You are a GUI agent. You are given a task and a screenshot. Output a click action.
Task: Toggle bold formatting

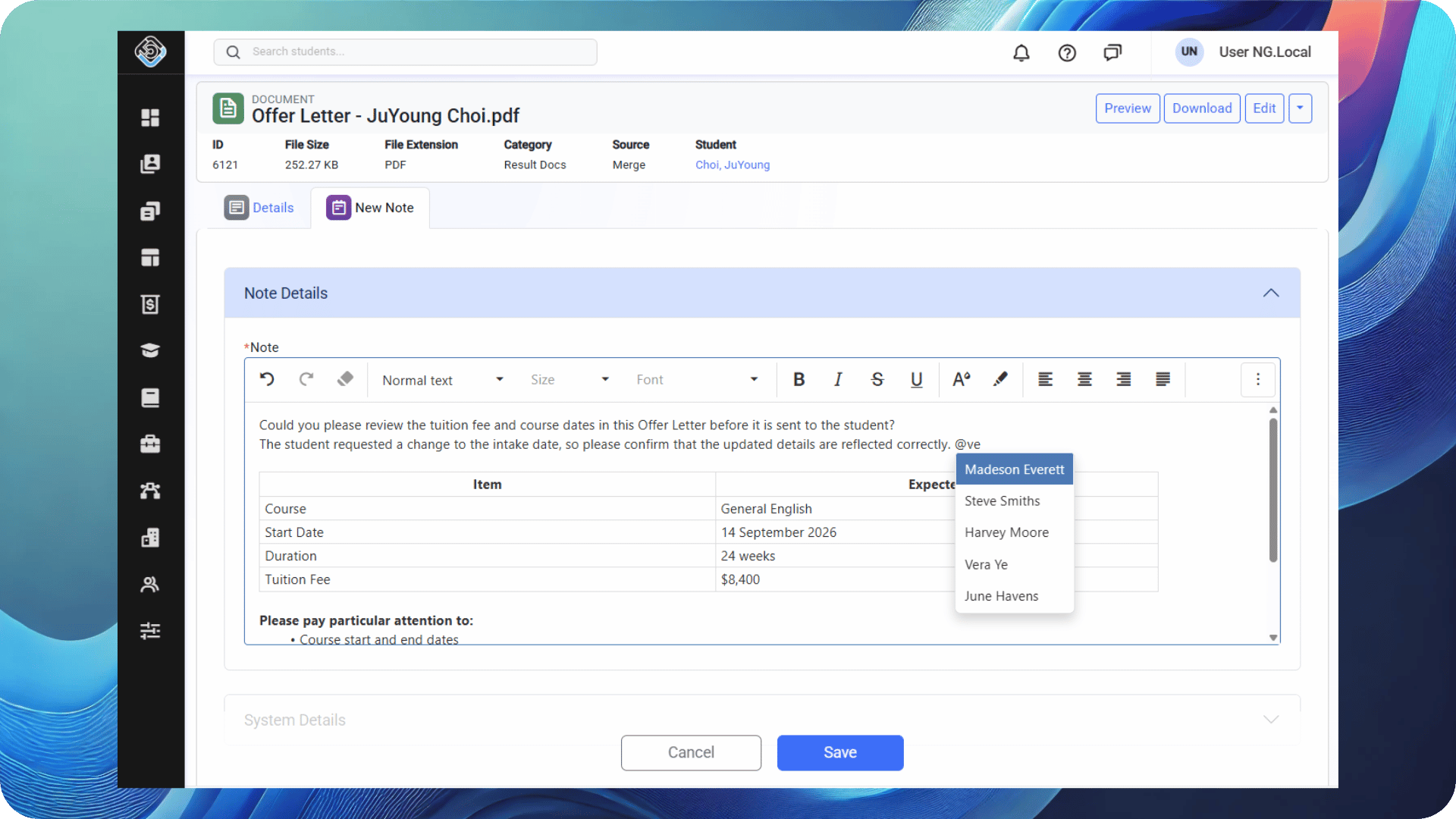[799, 379]
